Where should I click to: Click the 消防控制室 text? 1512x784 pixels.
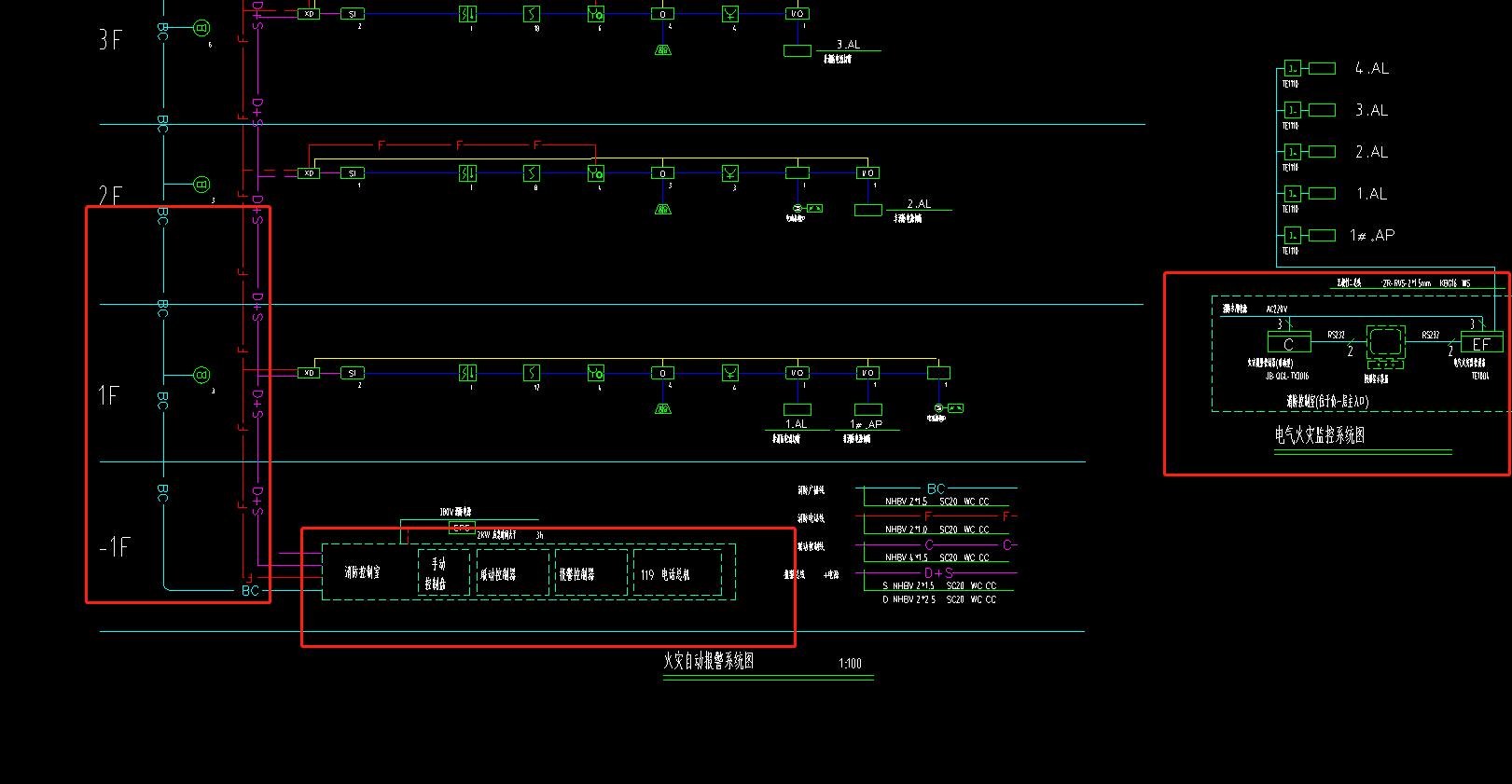pyautogui.click(x=362, y=572)
